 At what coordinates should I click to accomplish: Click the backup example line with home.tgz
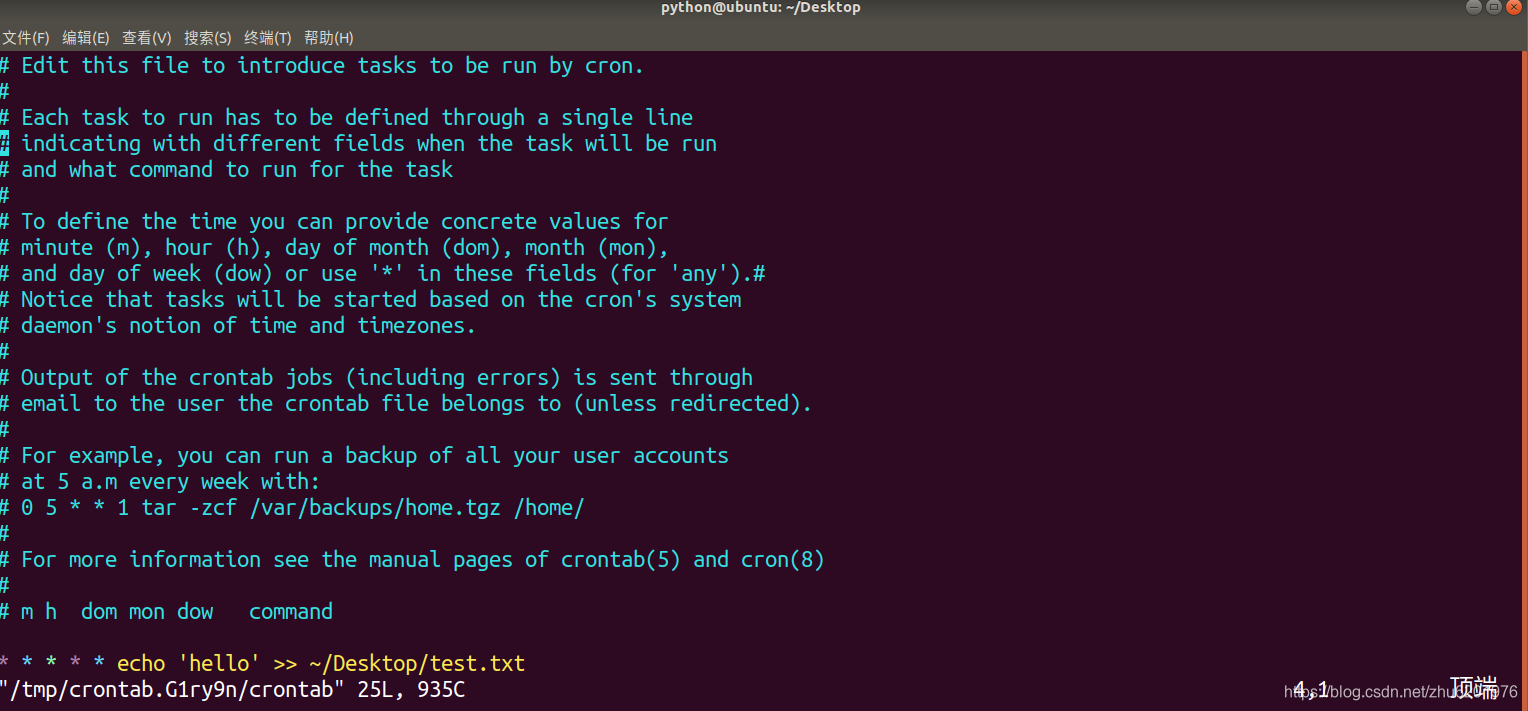pyautogui.click(x=295, y=507)
